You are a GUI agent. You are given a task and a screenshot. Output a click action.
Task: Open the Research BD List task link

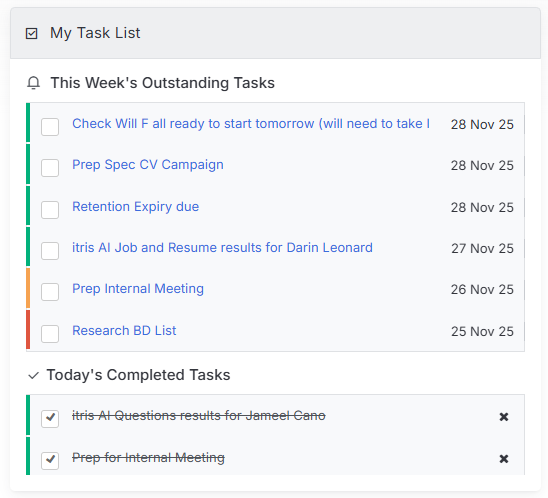(x=124, y=331)
